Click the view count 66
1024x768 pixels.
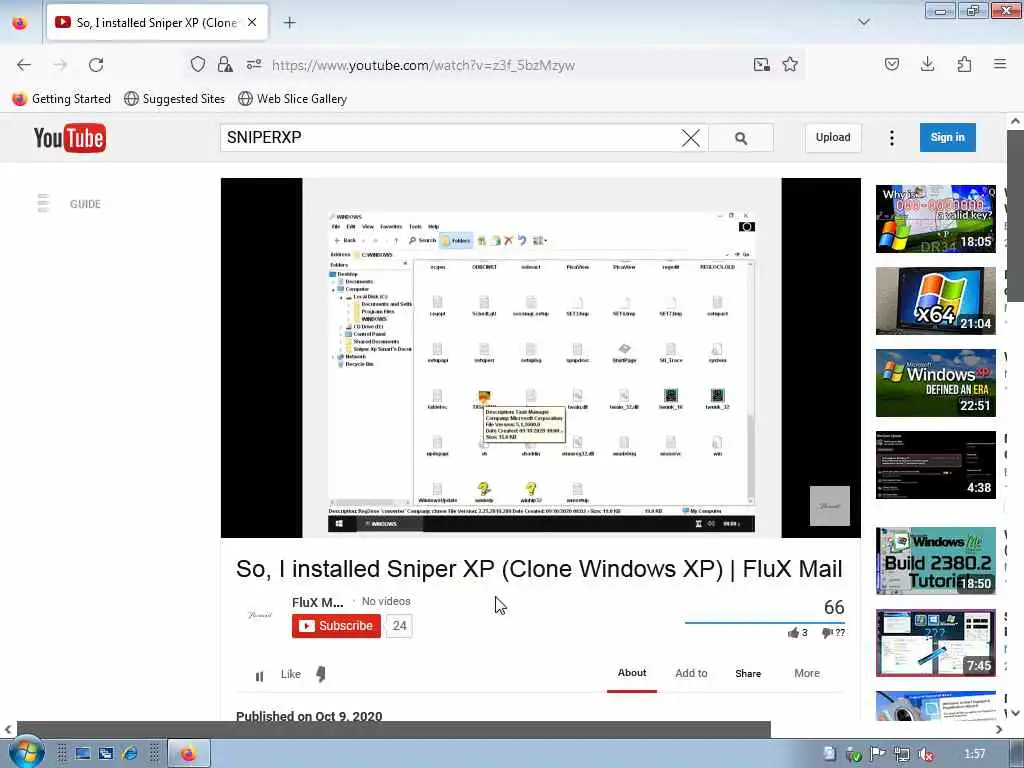(x=833, y=607)
